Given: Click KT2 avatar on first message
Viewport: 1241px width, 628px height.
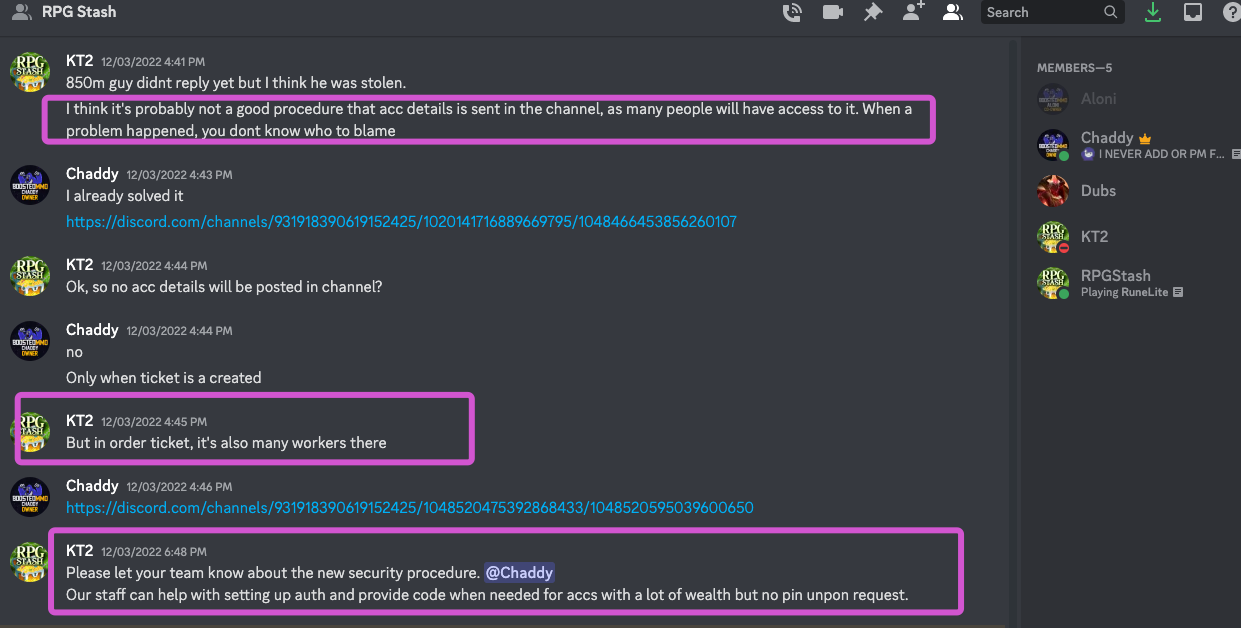Looking at the screenshot, I should (x=30, y=72).
